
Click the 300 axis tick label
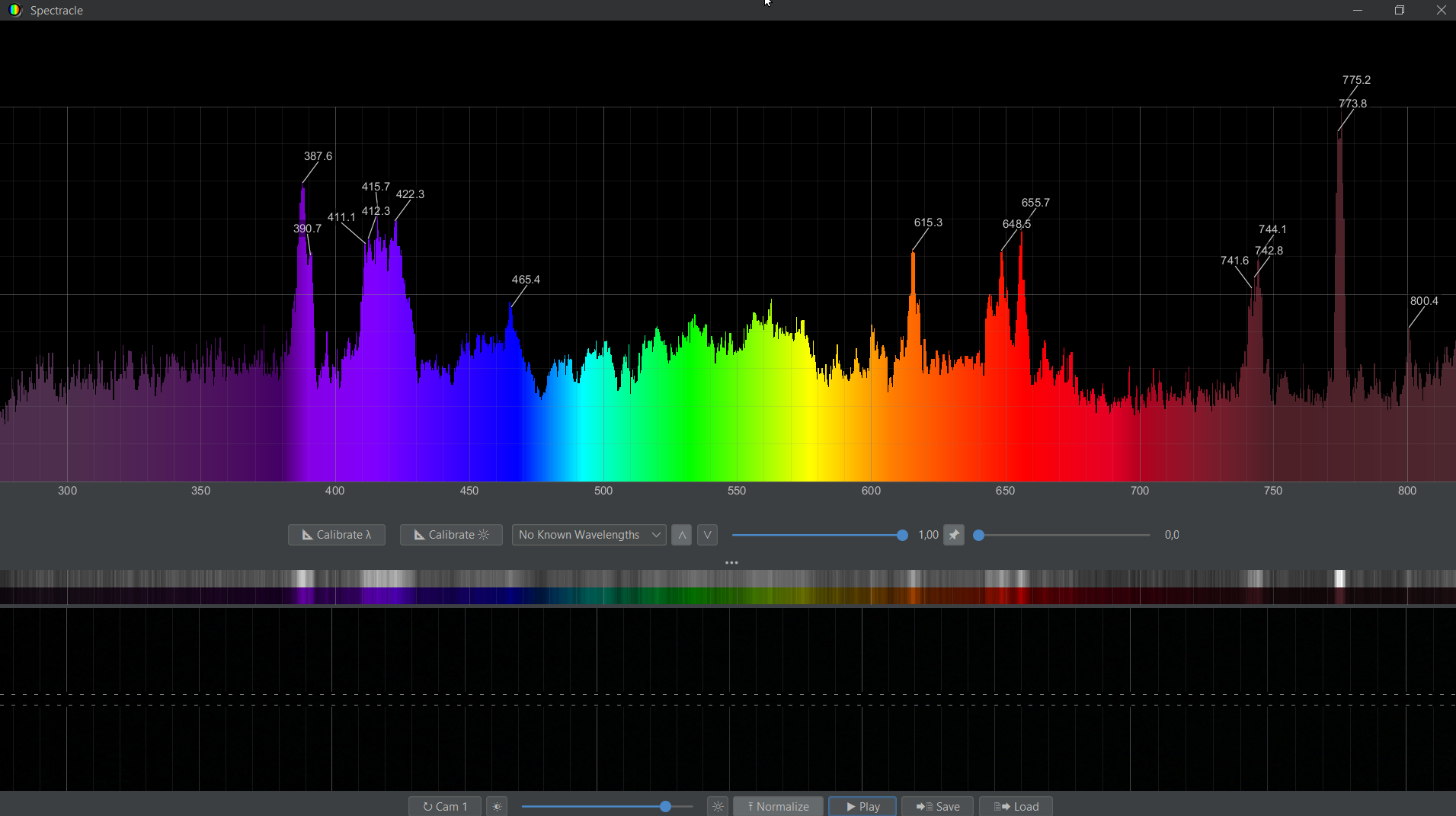point(67,491)
